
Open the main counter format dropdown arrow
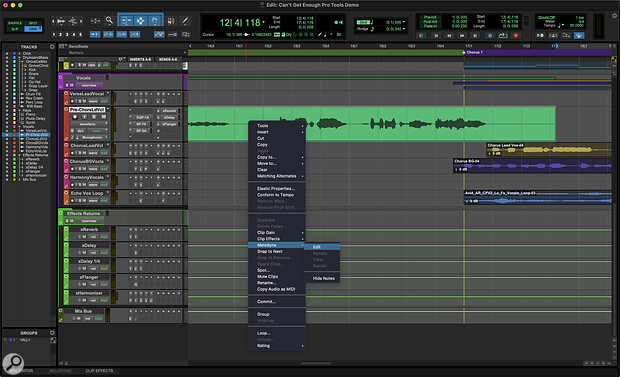coord(264,23)
